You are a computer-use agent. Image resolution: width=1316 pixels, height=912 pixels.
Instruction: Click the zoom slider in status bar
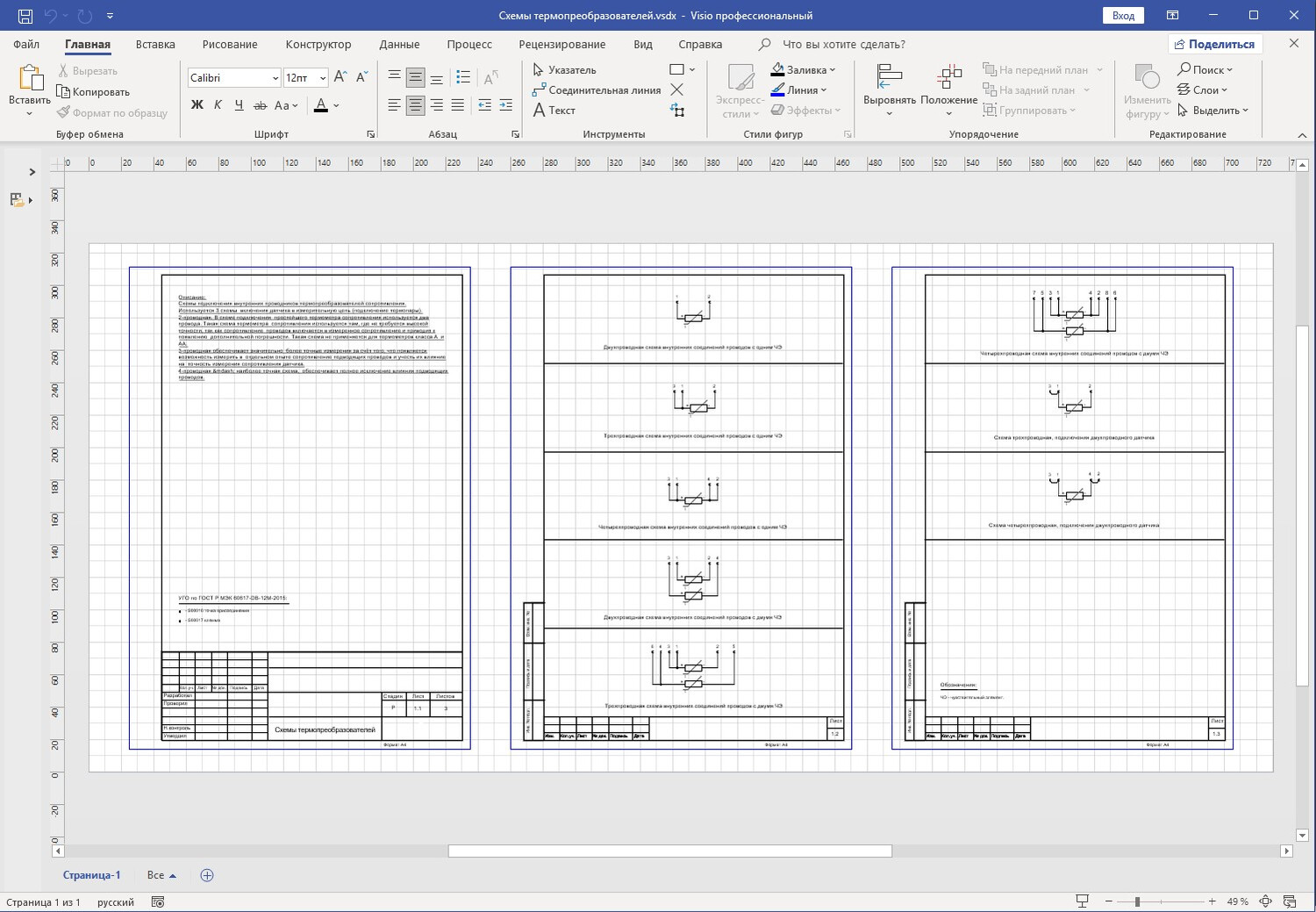click(1137, 901)
